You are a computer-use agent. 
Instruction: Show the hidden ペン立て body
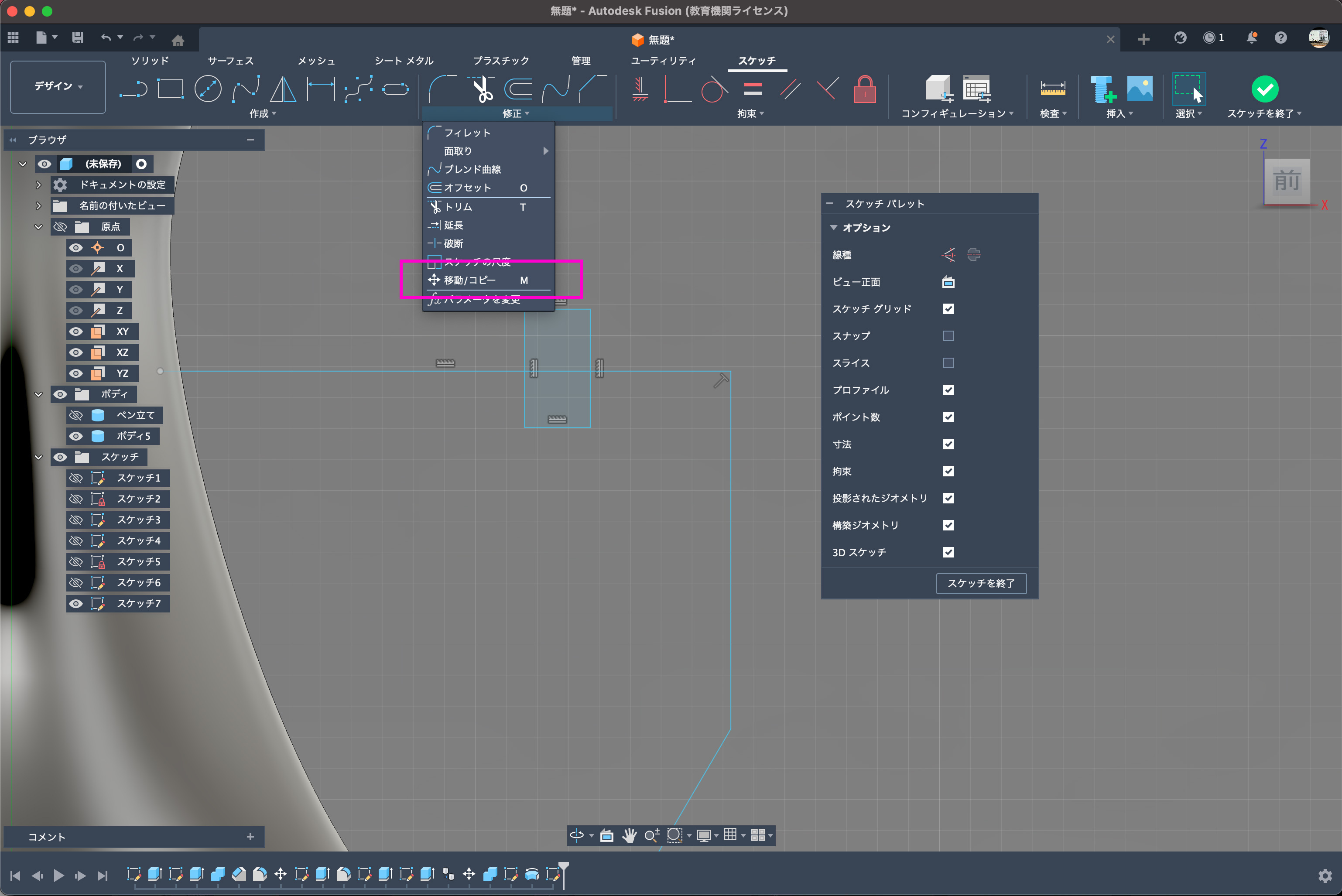[75, 415]
